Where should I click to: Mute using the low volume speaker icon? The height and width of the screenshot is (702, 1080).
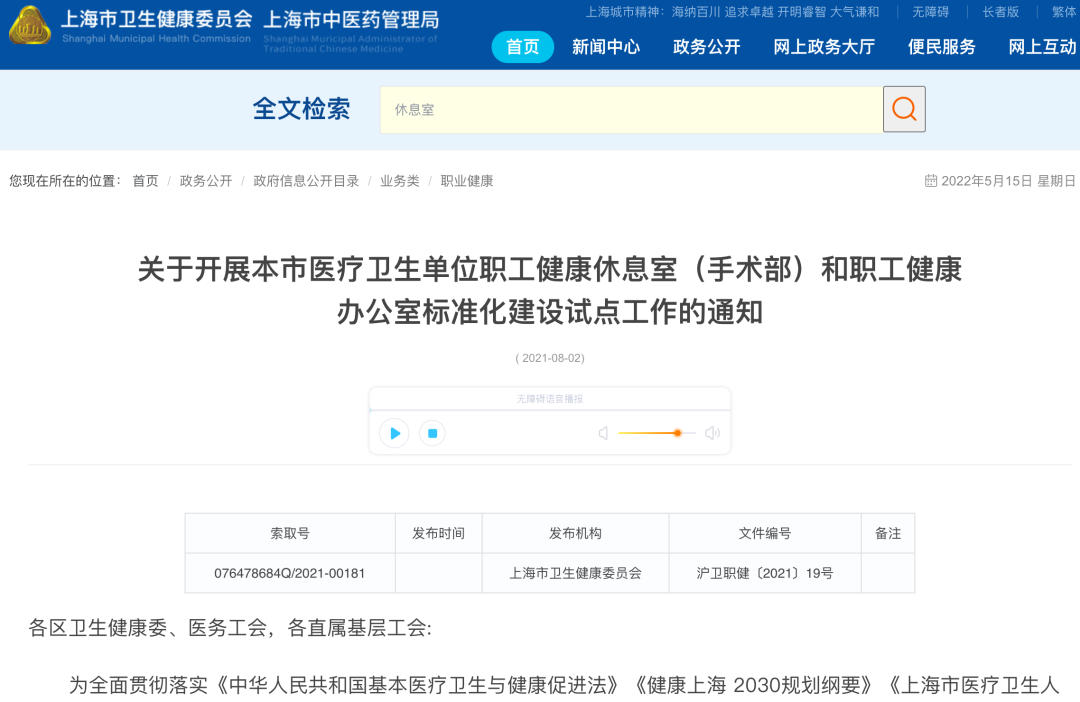coord(603,433)
